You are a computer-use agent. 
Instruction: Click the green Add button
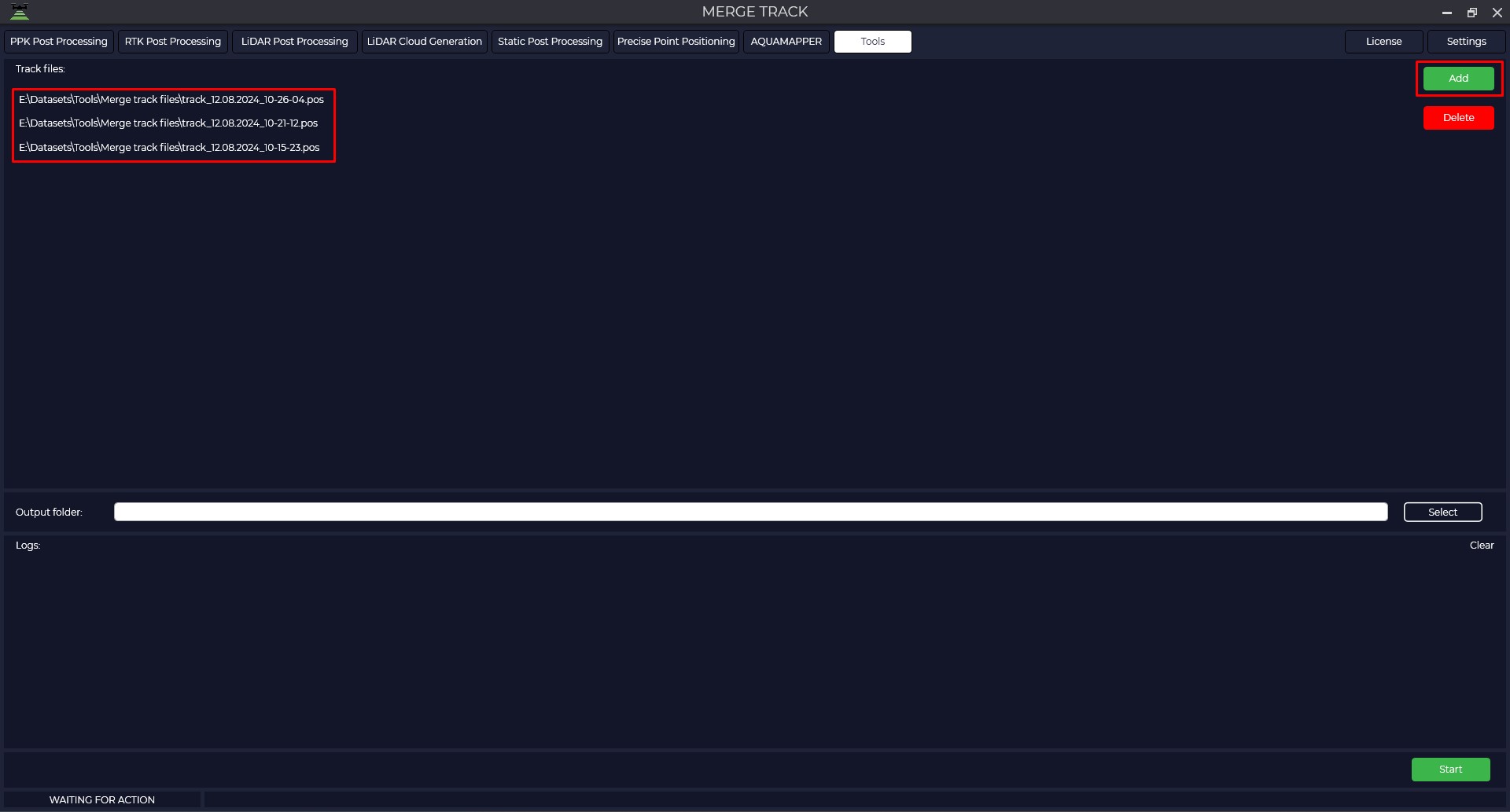pyautogui.click(x=1459, y=79)
